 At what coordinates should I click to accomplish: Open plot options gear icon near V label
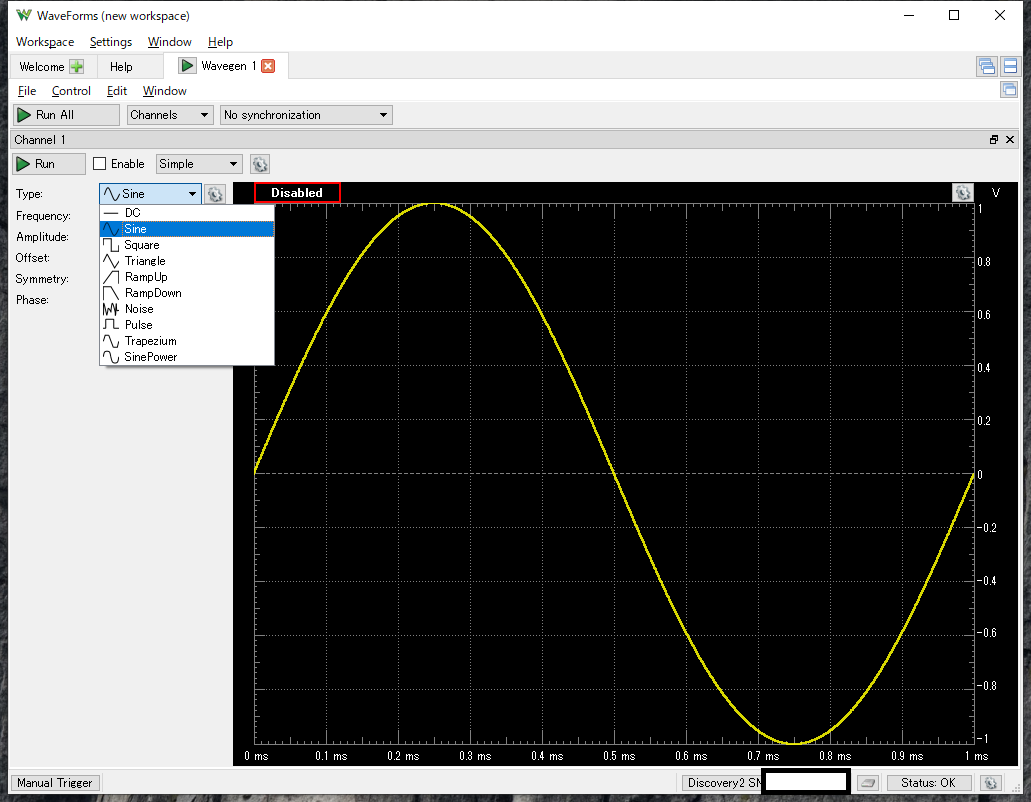click(x=963, y=193)
